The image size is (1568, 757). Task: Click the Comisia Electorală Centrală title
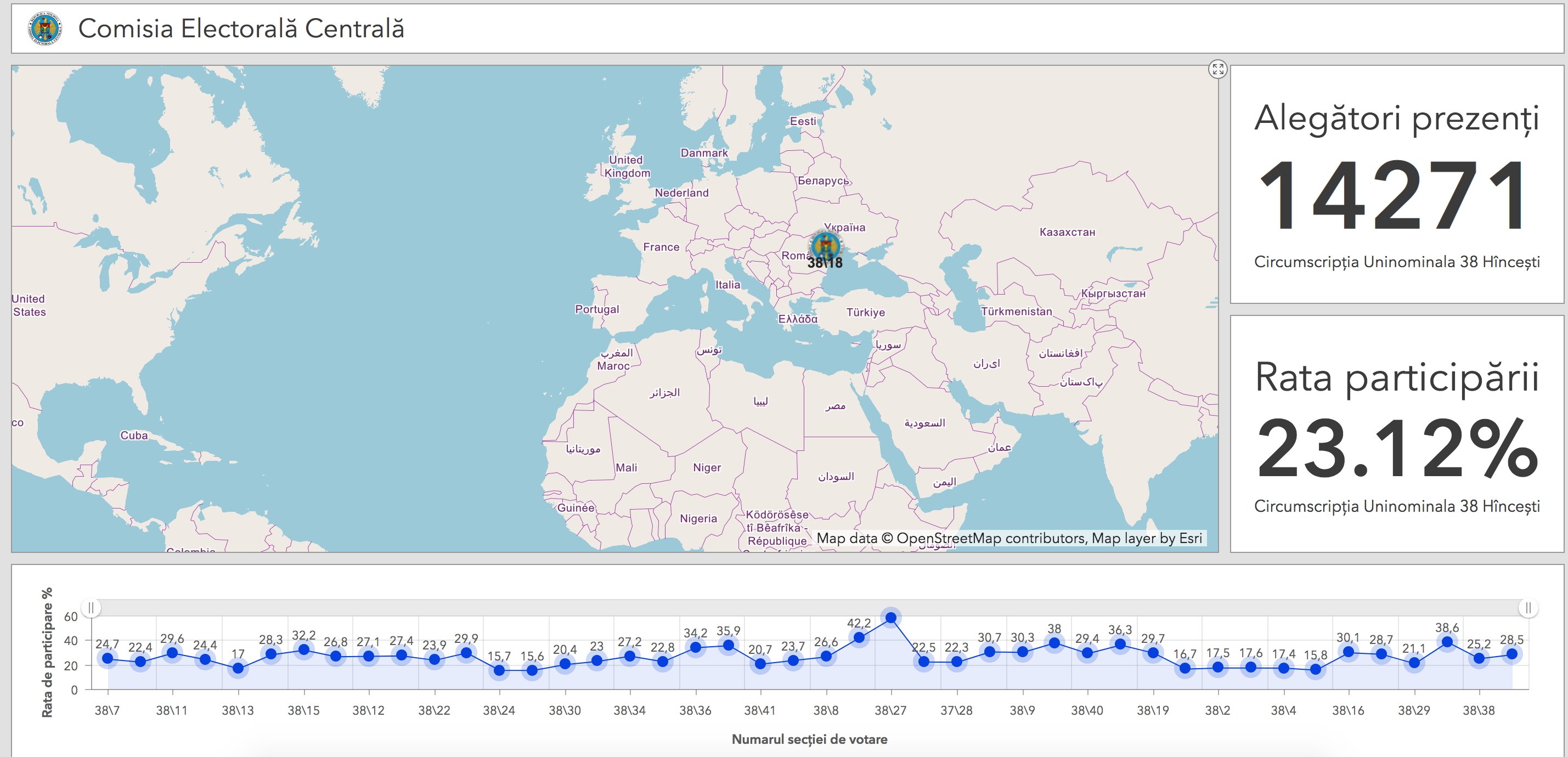tap(241, 29)
